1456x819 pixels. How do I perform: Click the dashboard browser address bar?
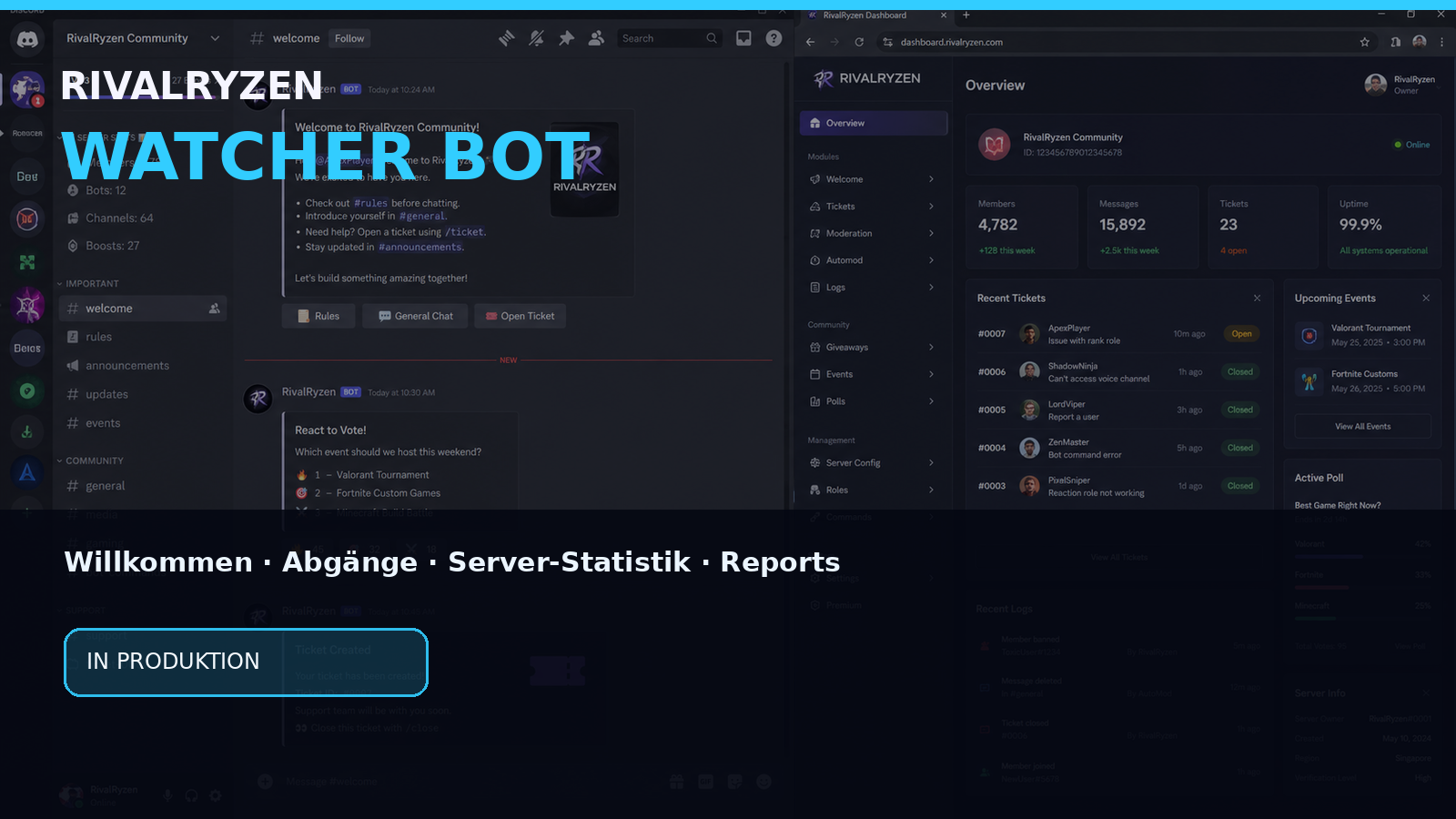1127,42
